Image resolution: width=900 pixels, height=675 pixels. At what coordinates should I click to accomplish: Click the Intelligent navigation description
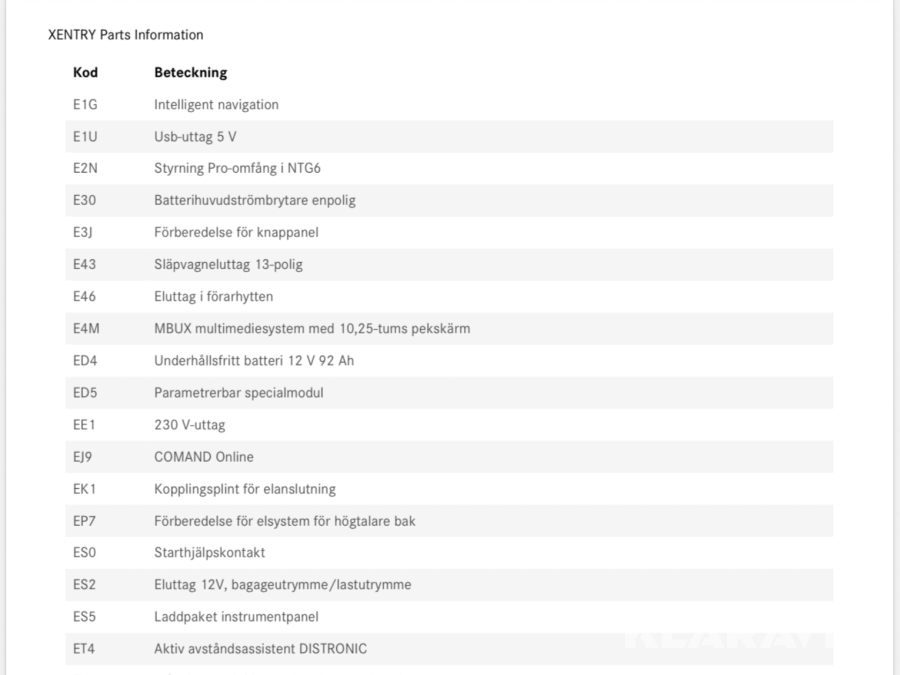[x=216, y=104]
